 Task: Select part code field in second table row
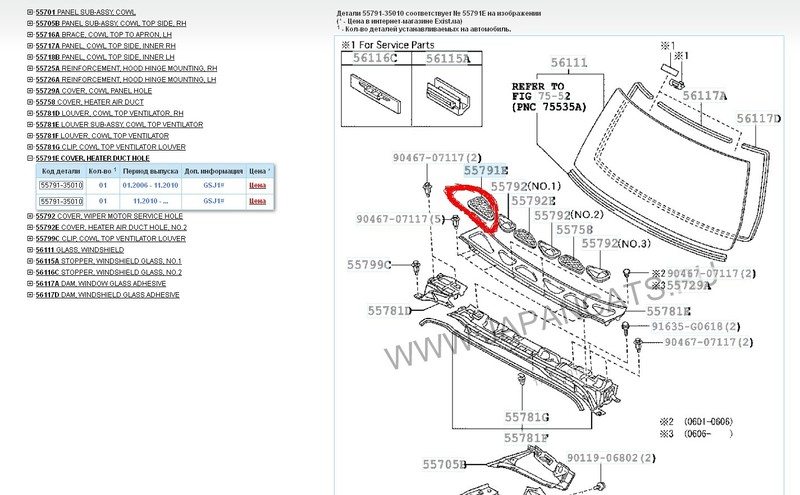pyautogui.click(x=61, y=201)
